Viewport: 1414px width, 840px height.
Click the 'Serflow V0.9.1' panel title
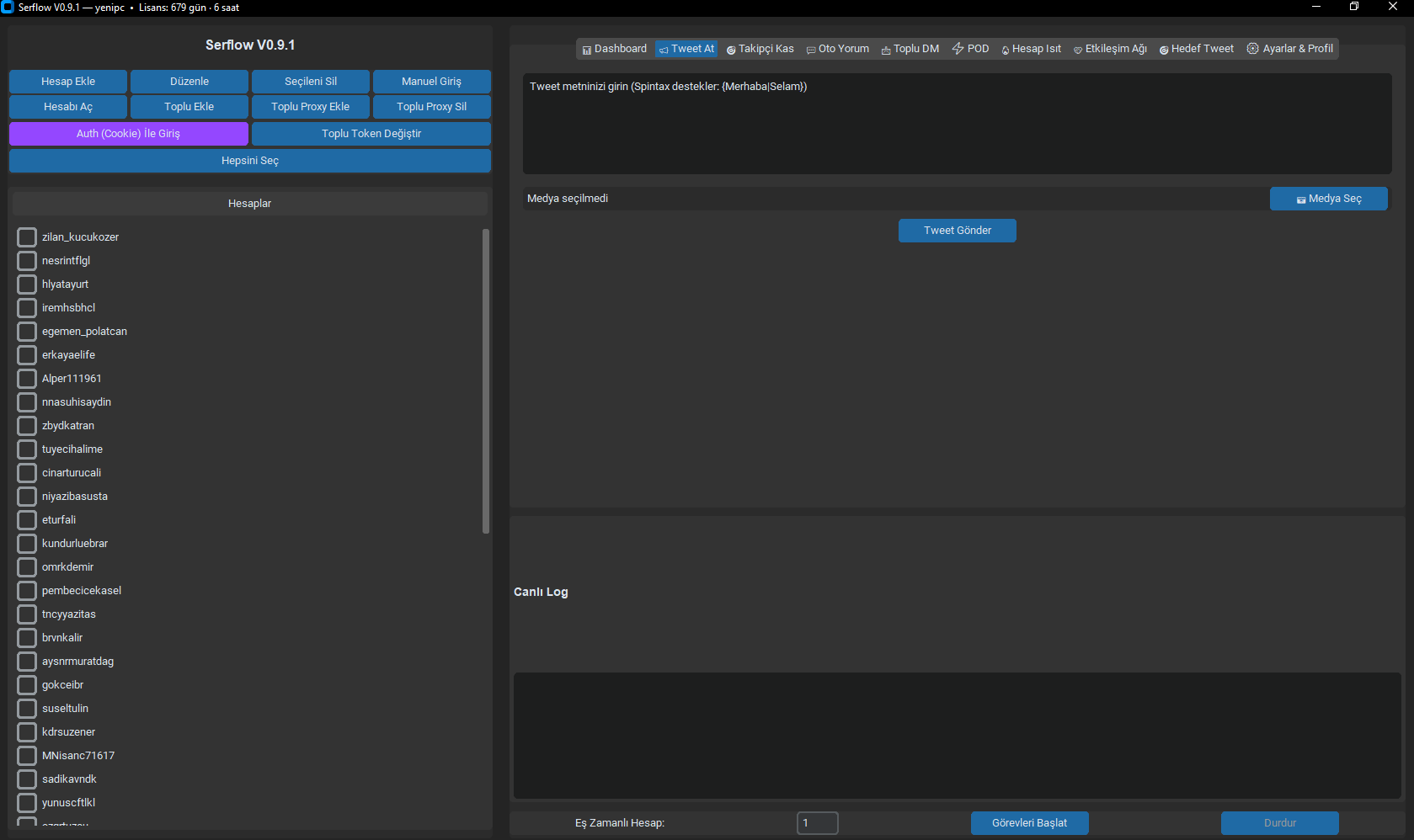(x=250, y=45)
